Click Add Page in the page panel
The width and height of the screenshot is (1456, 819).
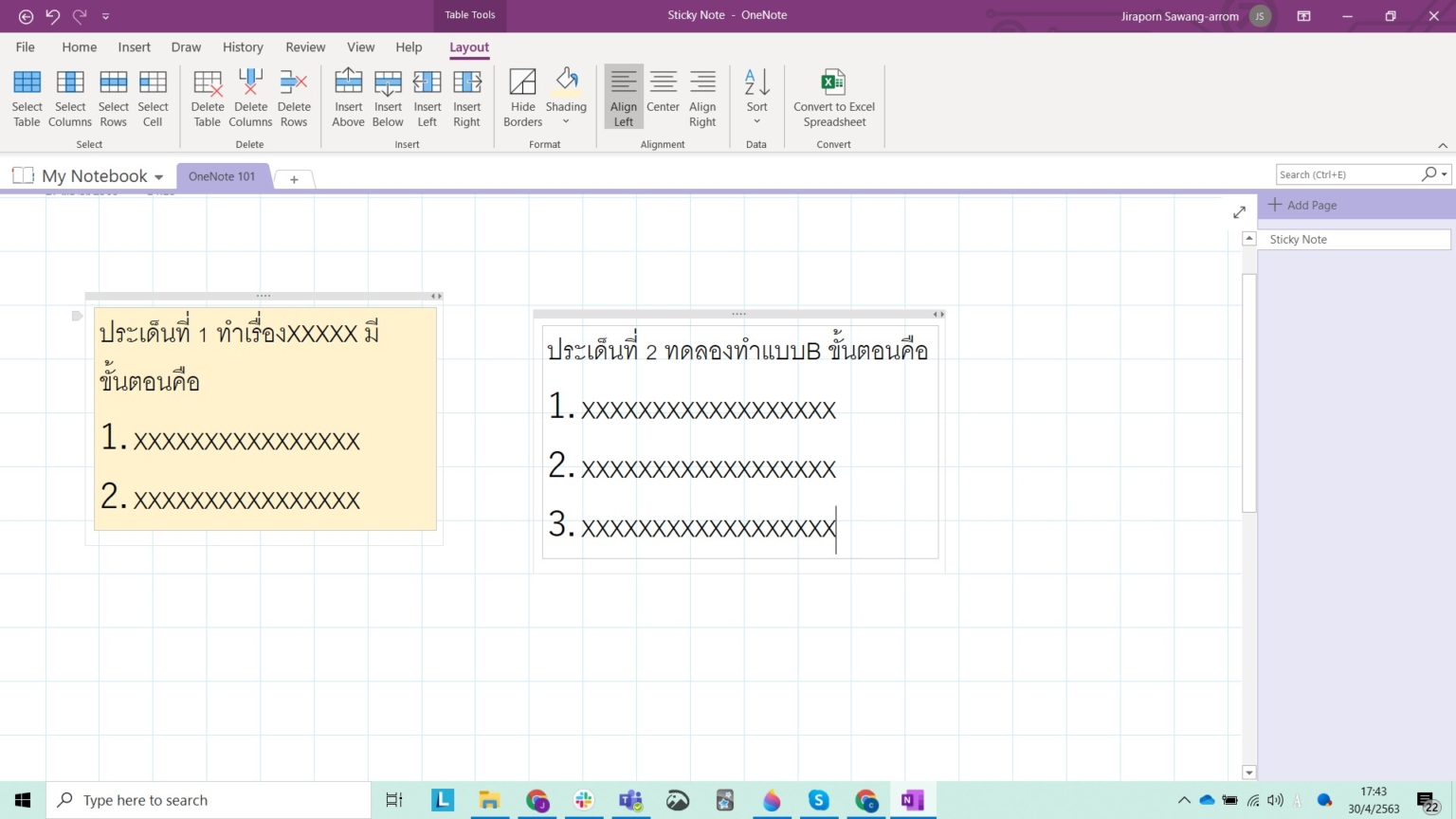pos(1312,205)
